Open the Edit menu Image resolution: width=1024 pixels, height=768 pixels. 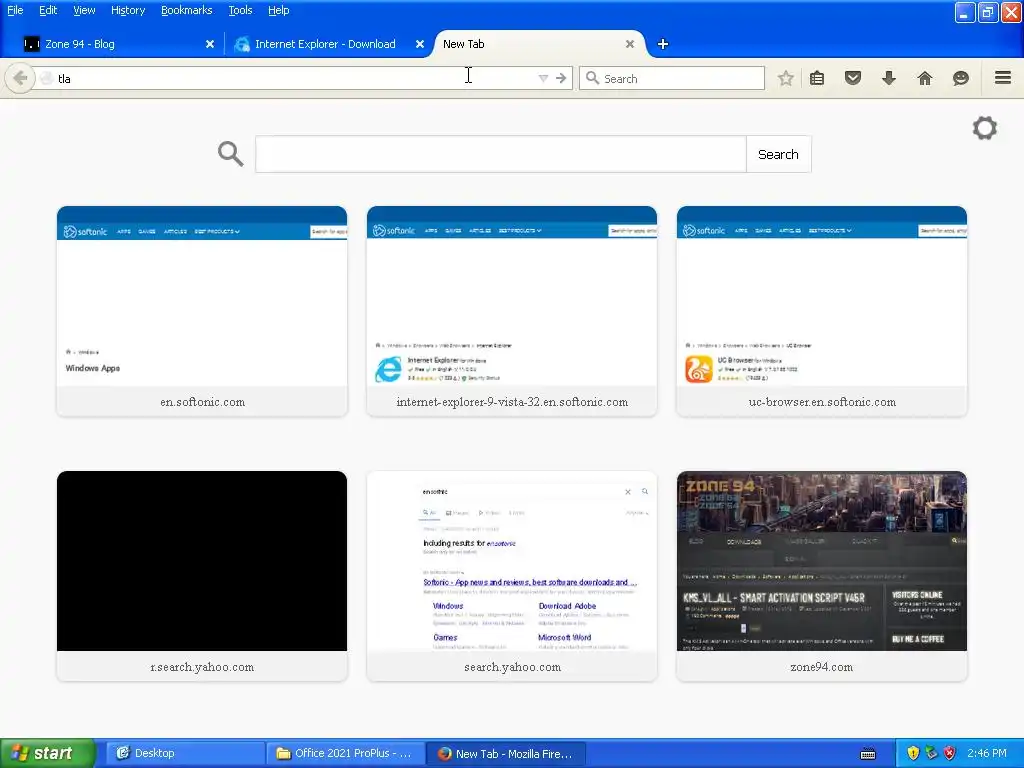tap(48, 10)
